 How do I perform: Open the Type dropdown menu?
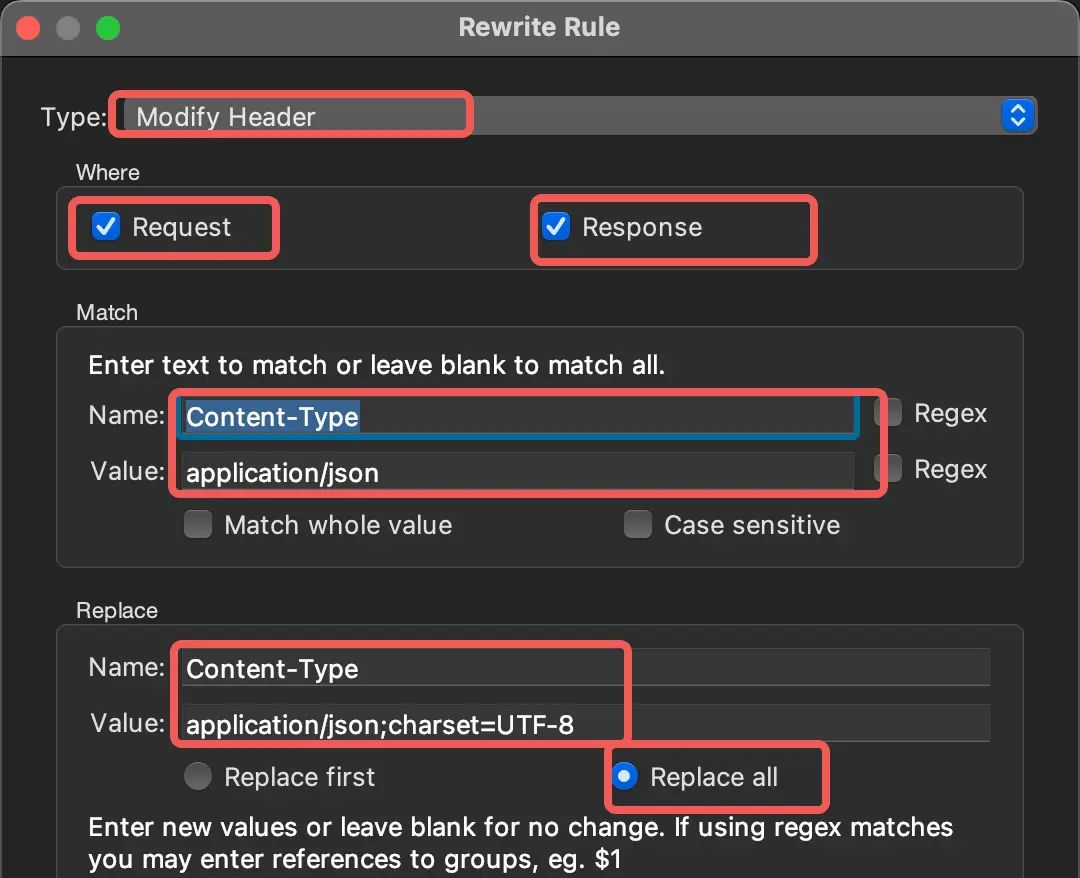tap(560, 116)
